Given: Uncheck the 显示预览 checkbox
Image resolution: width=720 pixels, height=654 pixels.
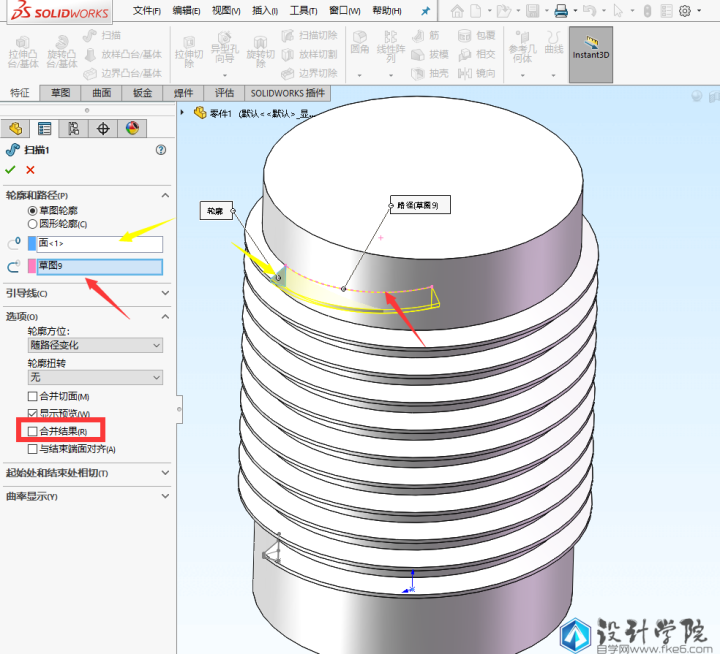Looking at the screenshot, I should [x=33, y=413].
